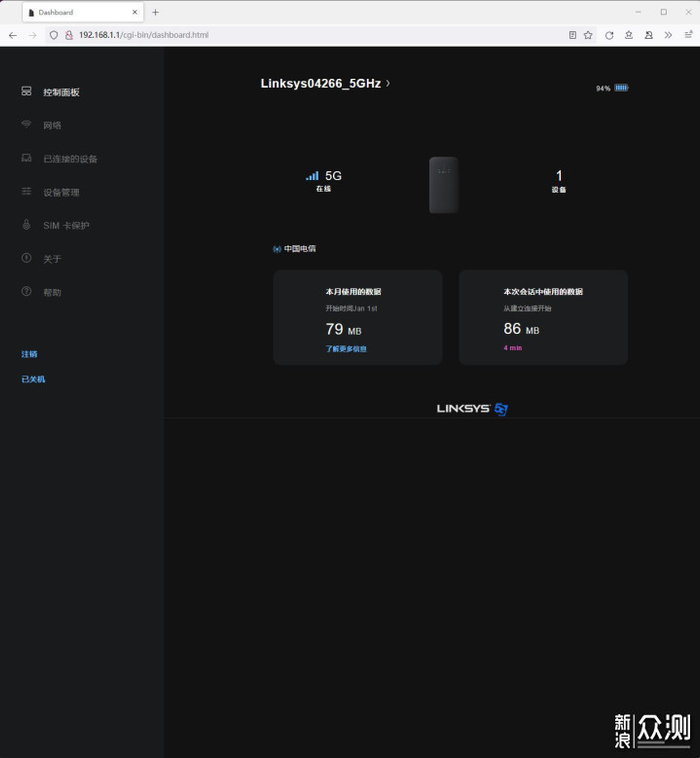700x758 pixels.
Task: Open the 控制面板 dashboard menu item
Action: [x=61, y=92]
